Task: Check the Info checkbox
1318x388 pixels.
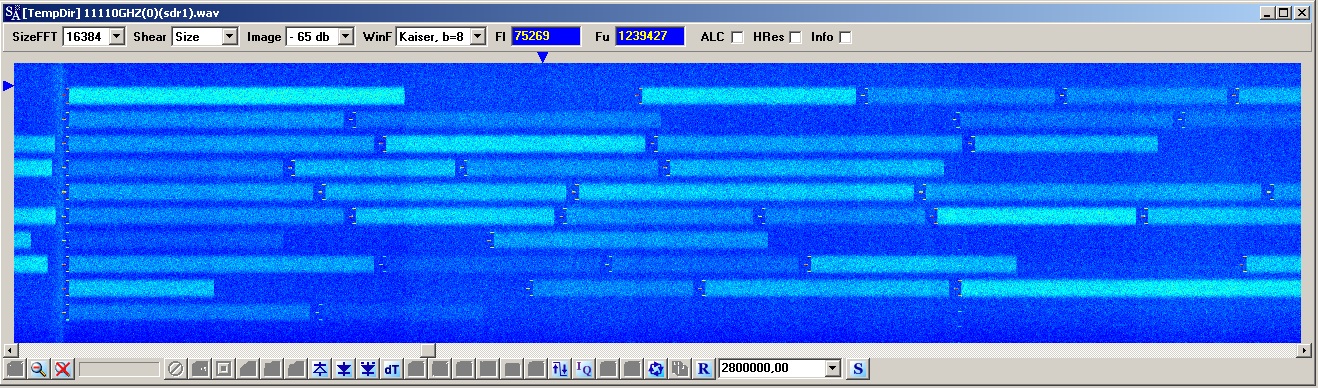Action: point(845,37)
